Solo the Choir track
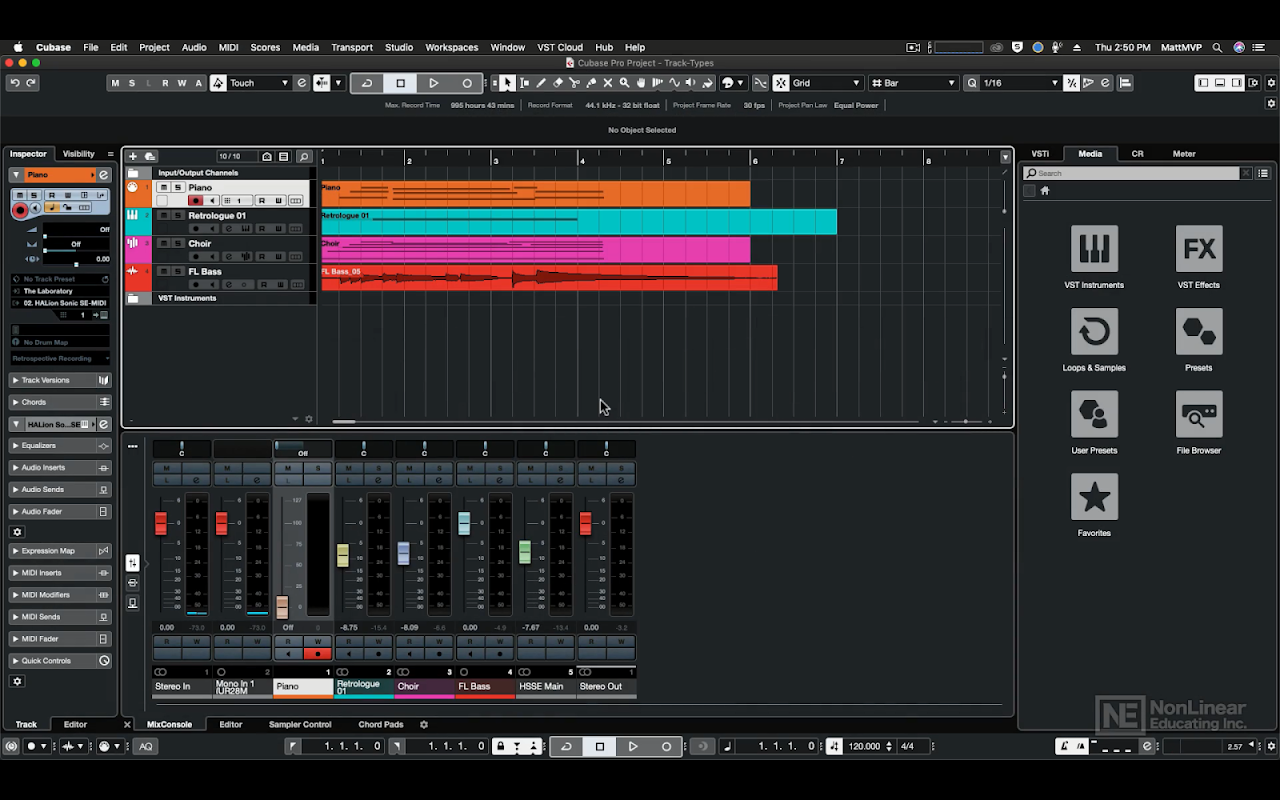The height and width of the screenshot is (800, 1280). tap(177, 244)
